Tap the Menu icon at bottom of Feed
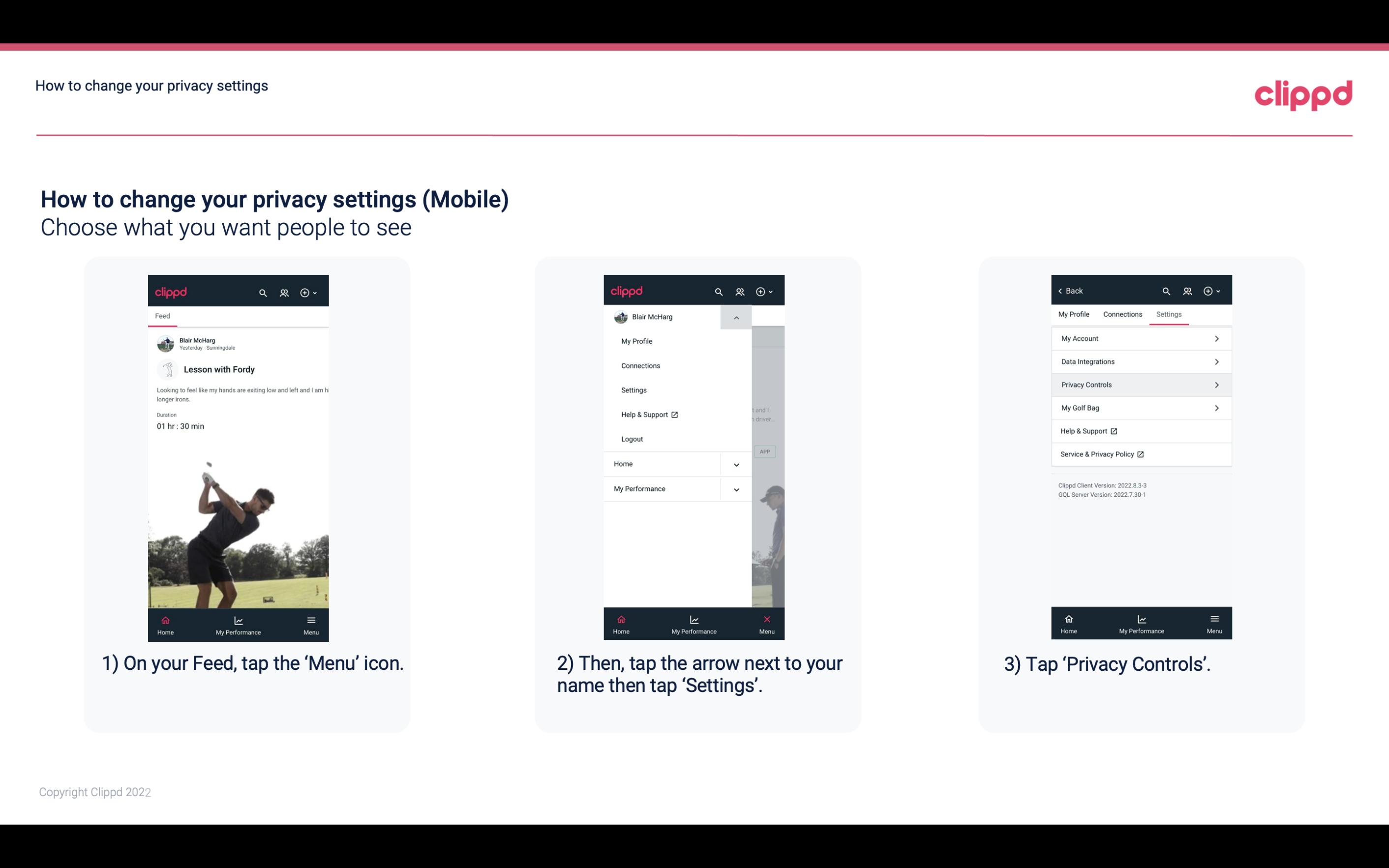1389x868 pixels. tap(311, 622)
